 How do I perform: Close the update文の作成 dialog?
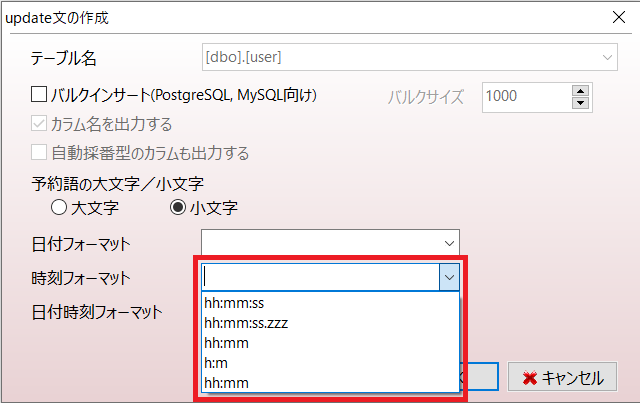tap(619, 17)
